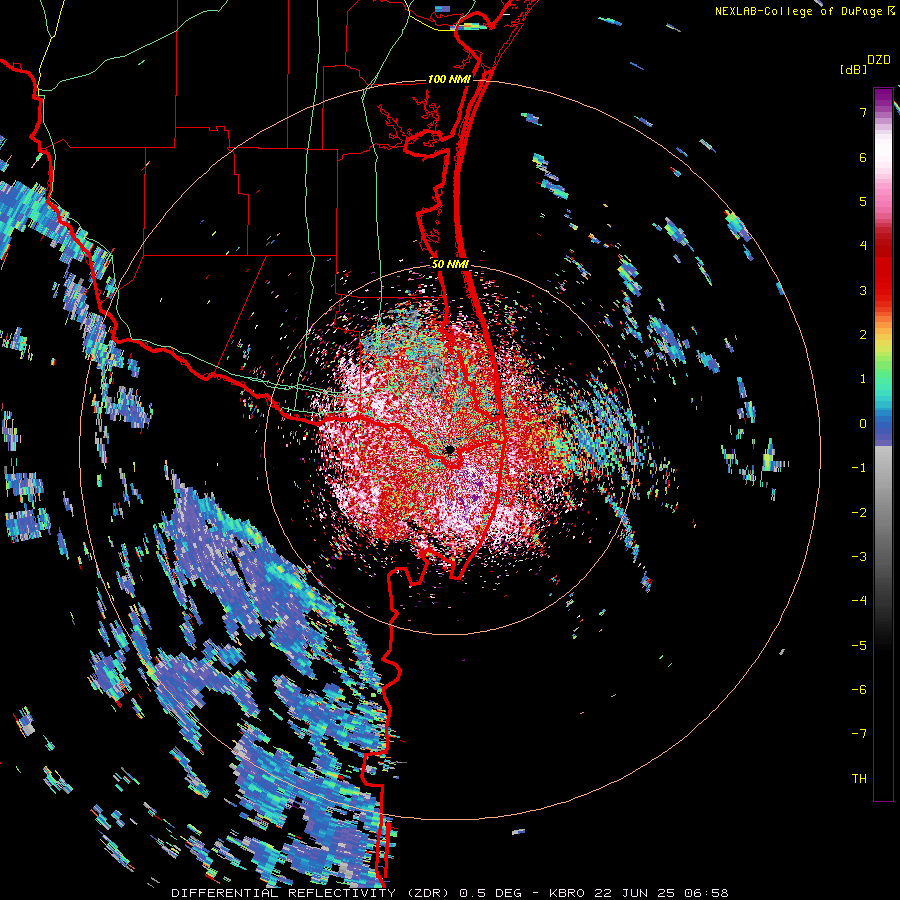Click the red segment of the color bar
This screenshot has width=900, height=900.
883,270
